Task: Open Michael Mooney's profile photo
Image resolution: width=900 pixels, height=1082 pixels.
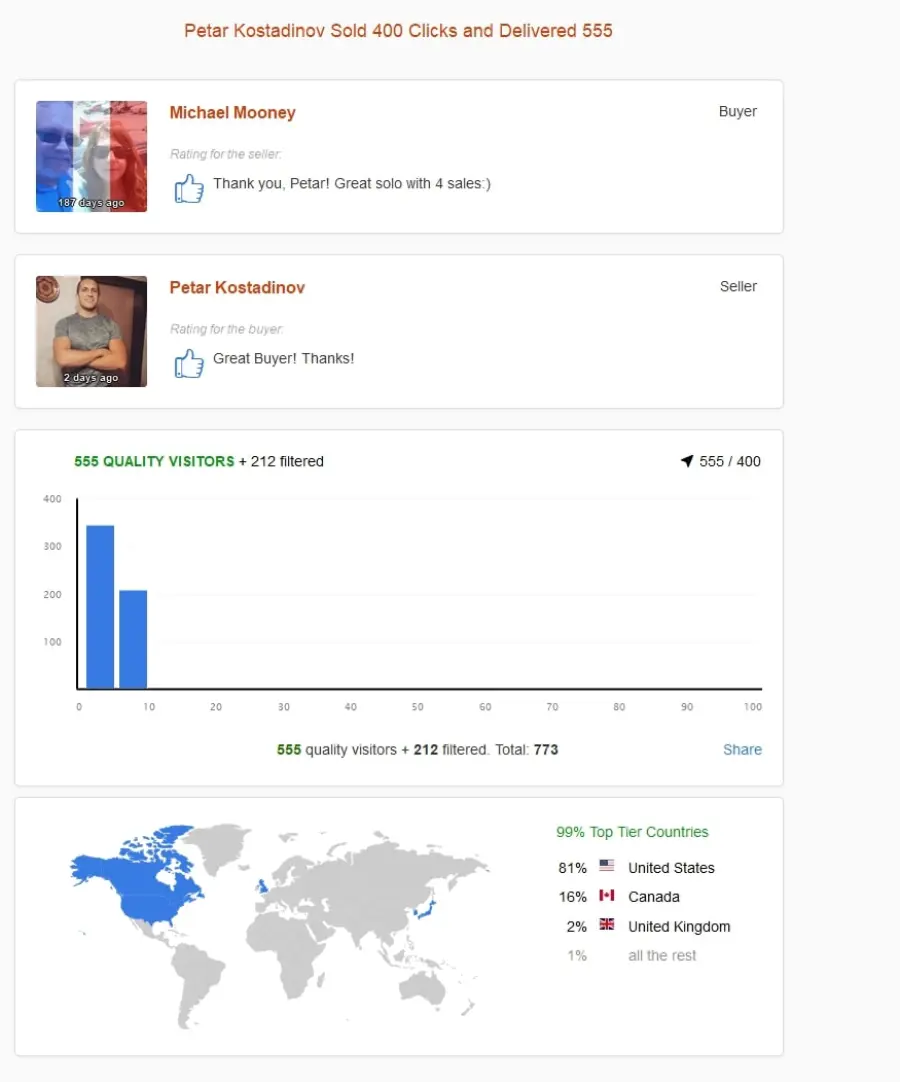Action: pos(91,157)
